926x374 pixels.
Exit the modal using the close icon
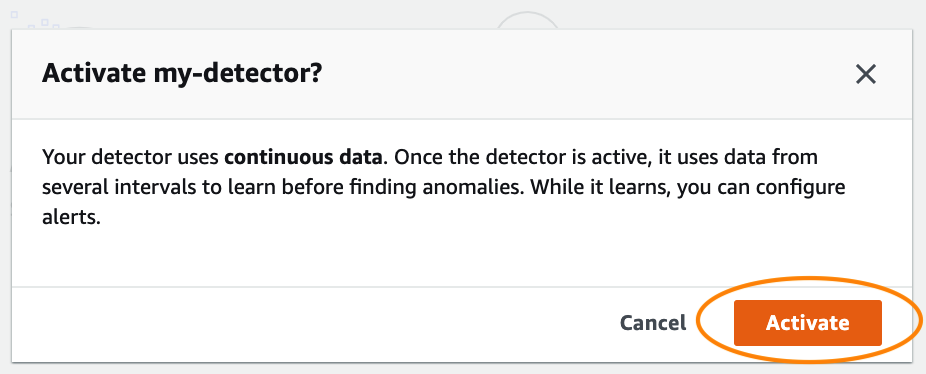click(x=866, y=74)
